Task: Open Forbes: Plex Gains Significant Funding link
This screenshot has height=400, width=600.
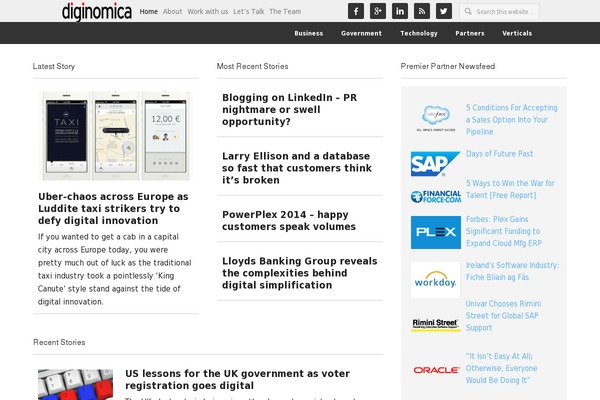Action: (504, 231)
